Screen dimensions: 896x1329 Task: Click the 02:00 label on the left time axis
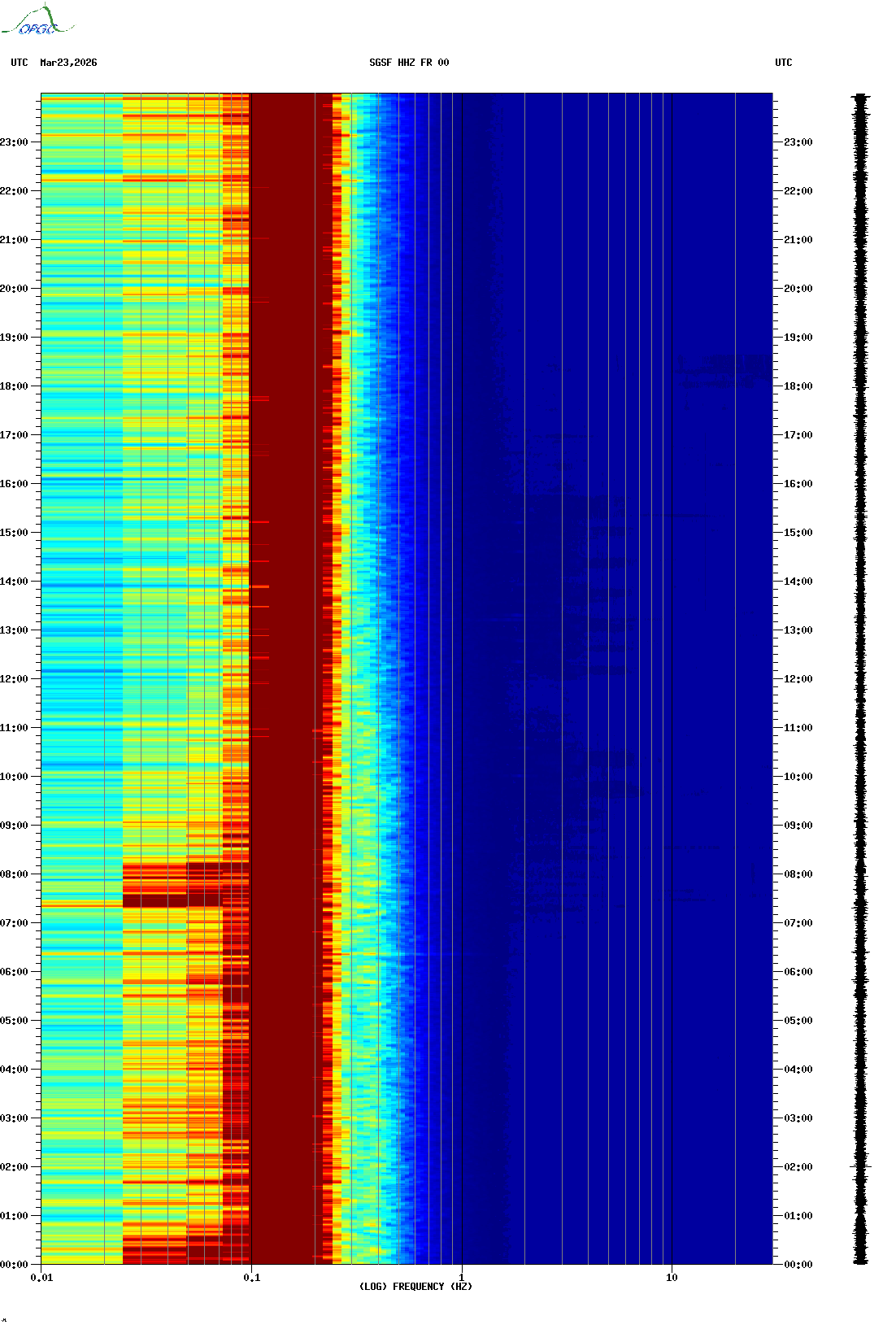(14, 1167)
